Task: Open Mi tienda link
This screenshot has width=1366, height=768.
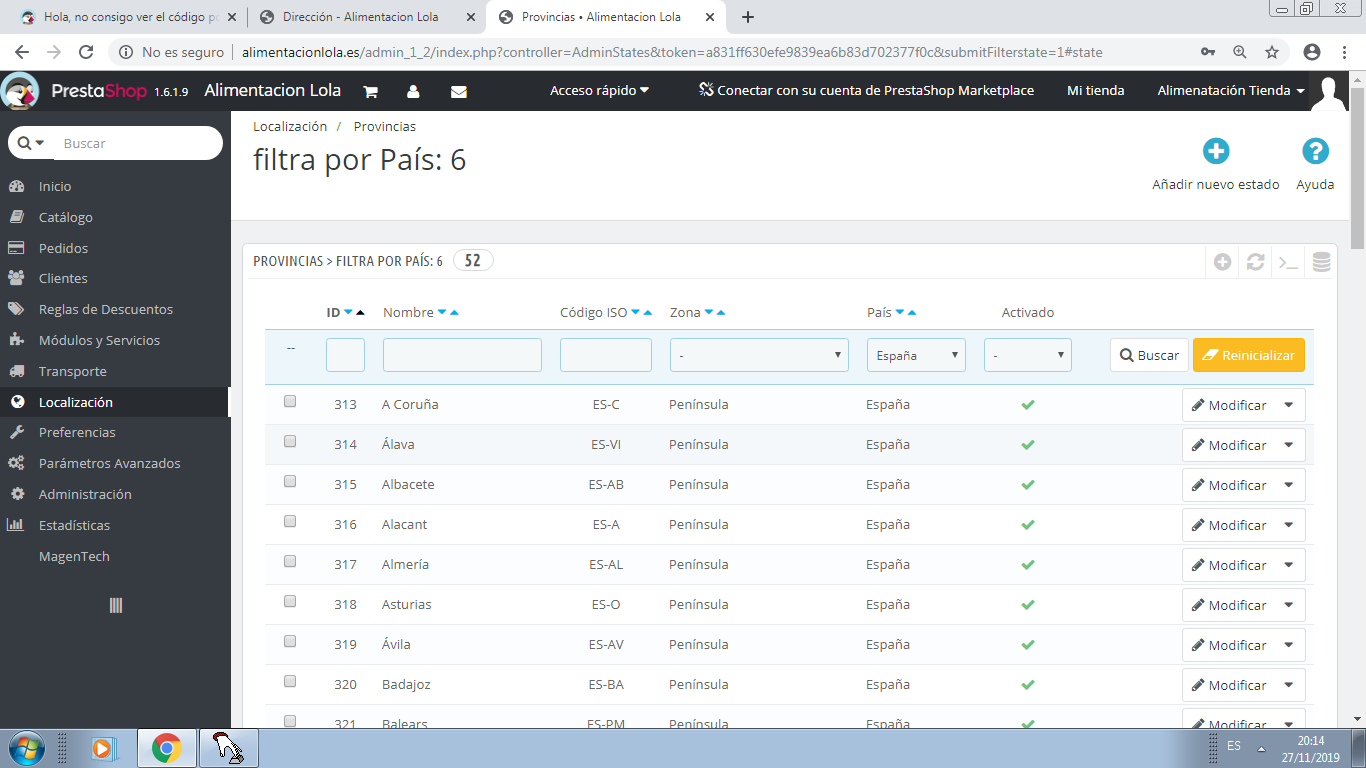Action: click(x=1095, y=91)
